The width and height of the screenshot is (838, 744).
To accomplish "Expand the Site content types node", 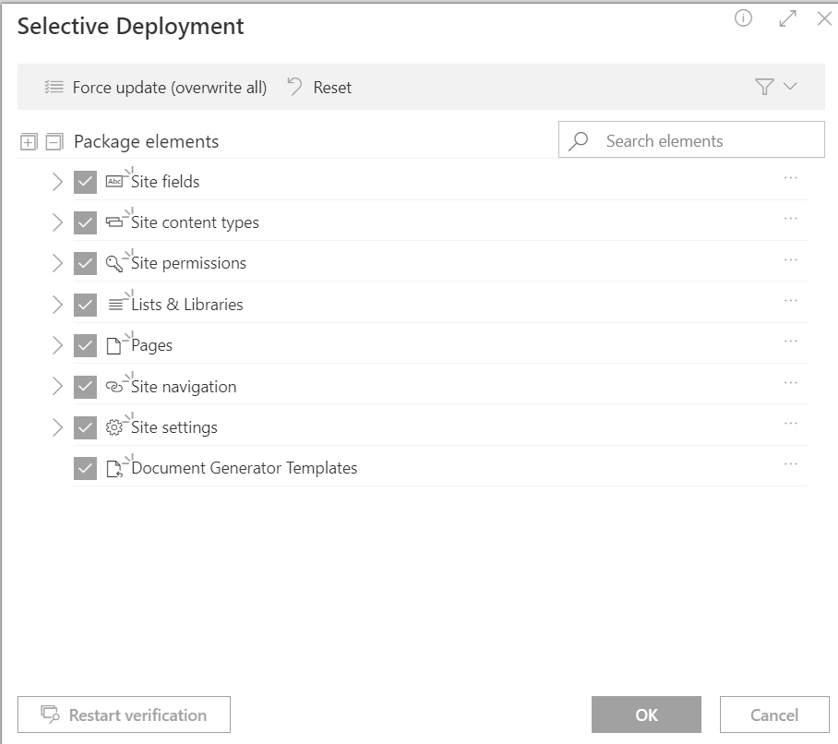I will (57, 222).
